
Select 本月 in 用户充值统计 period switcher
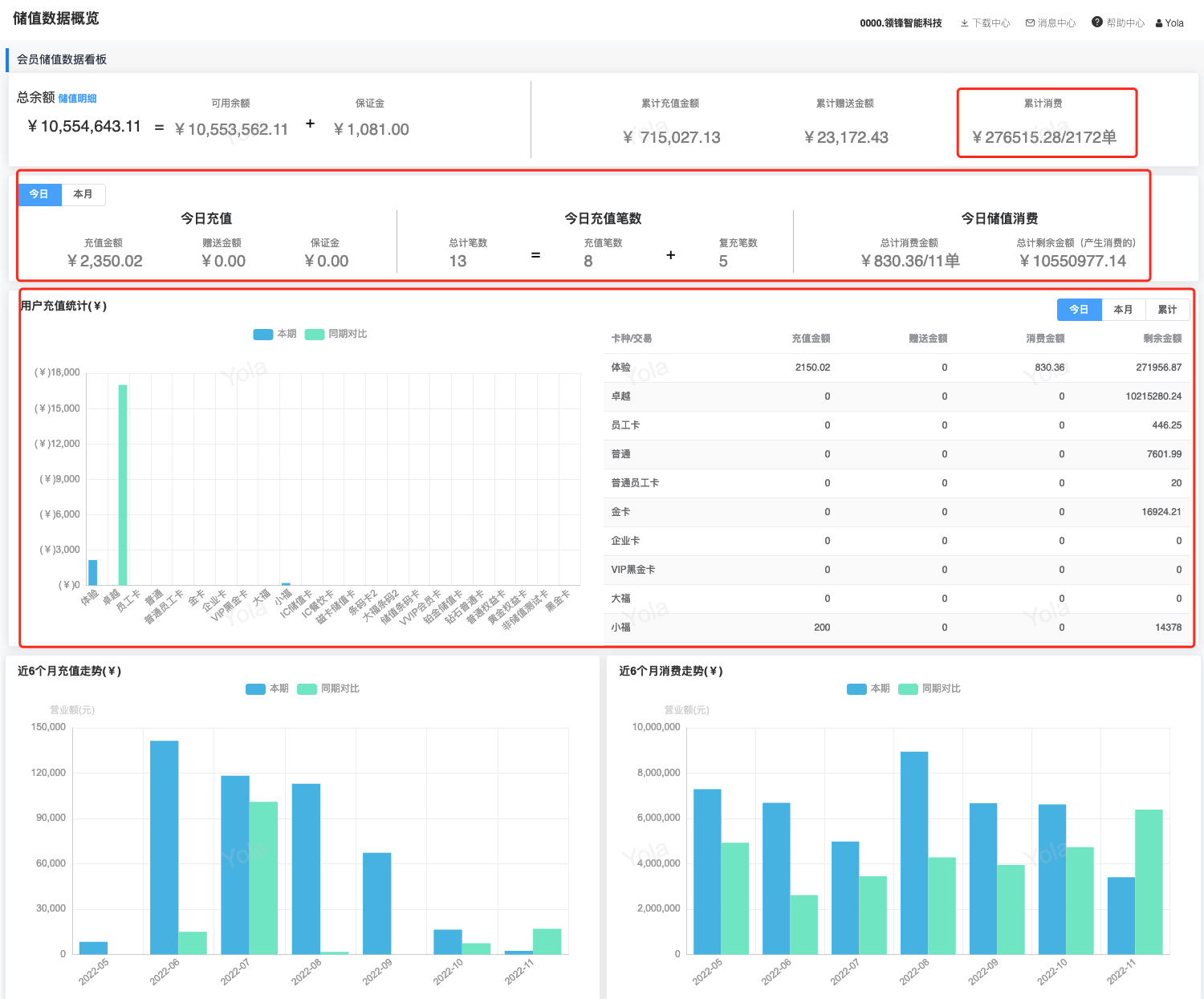pyautogui.click(x=1123, y=310)
